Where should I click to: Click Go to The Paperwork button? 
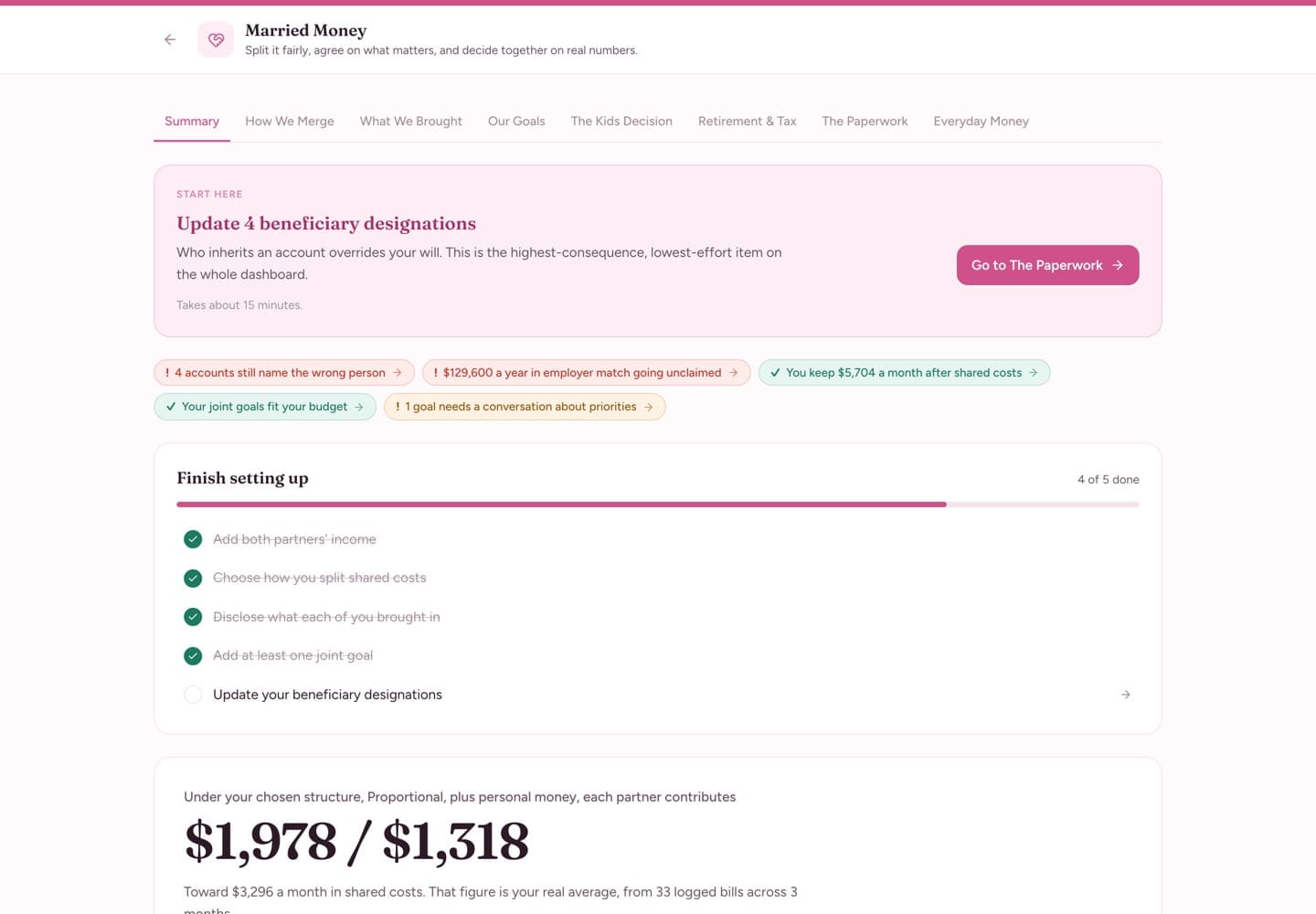(x=1047, y=265)
